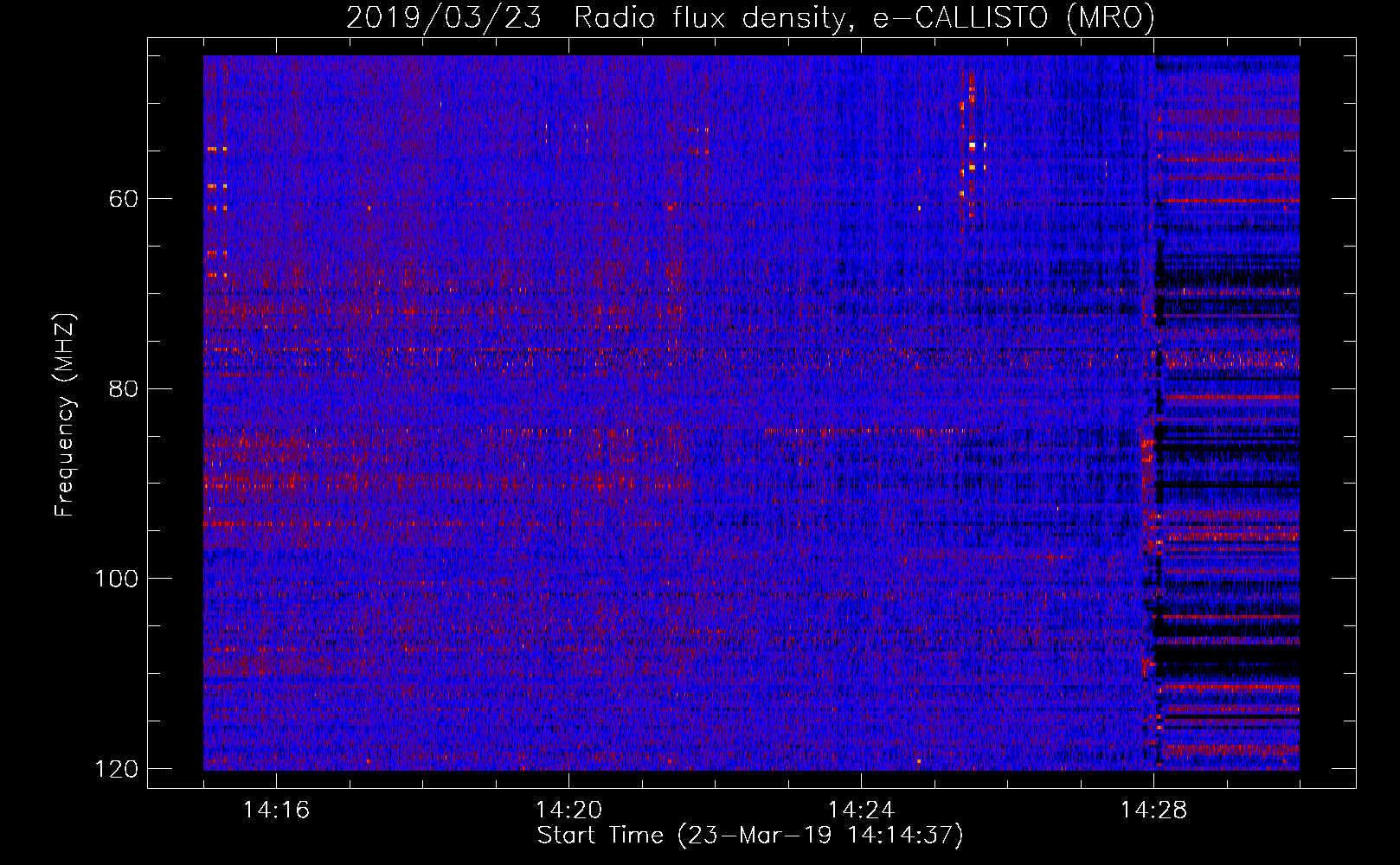The image size is (1400, 865).
Task: Select the 14:20 time tick label
Action: pyautogui.click(x=568, y=810)
